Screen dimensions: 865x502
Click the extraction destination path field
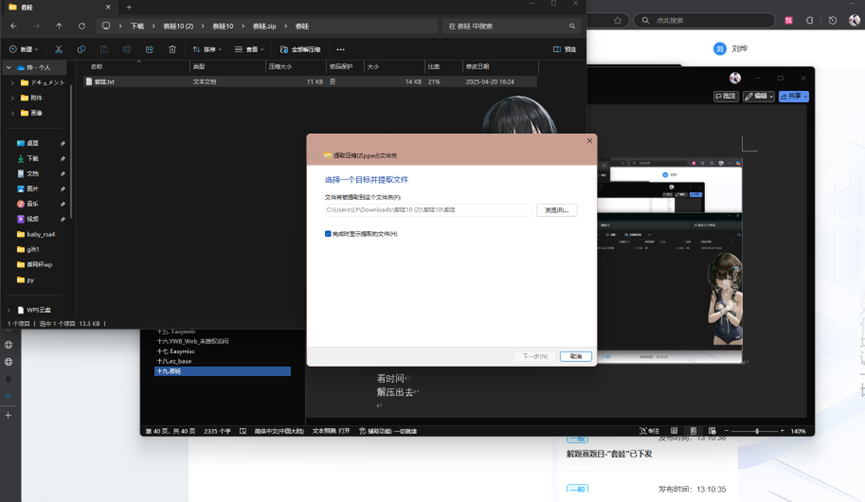pyautogui.click(x=428, y=210)
